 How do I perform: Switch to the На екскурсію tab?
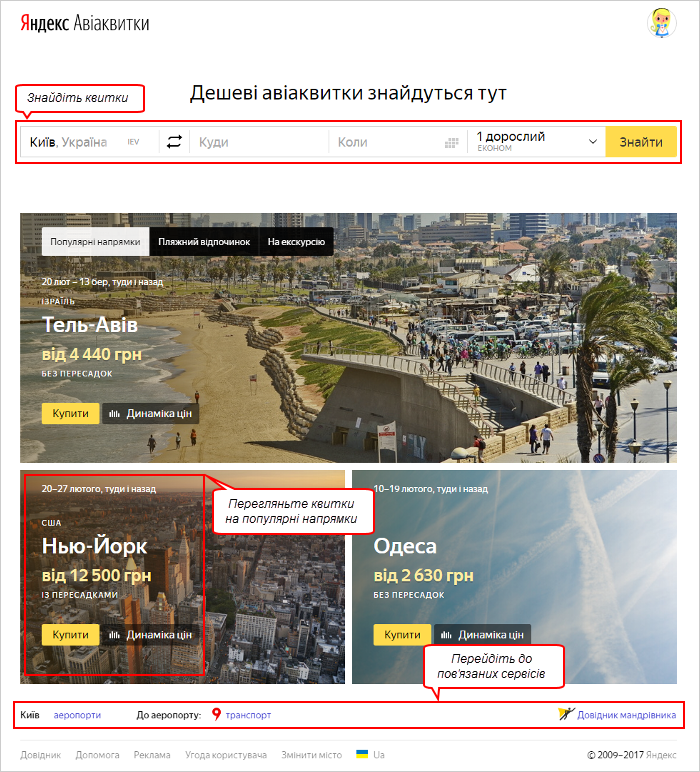(x=296, y=242)
